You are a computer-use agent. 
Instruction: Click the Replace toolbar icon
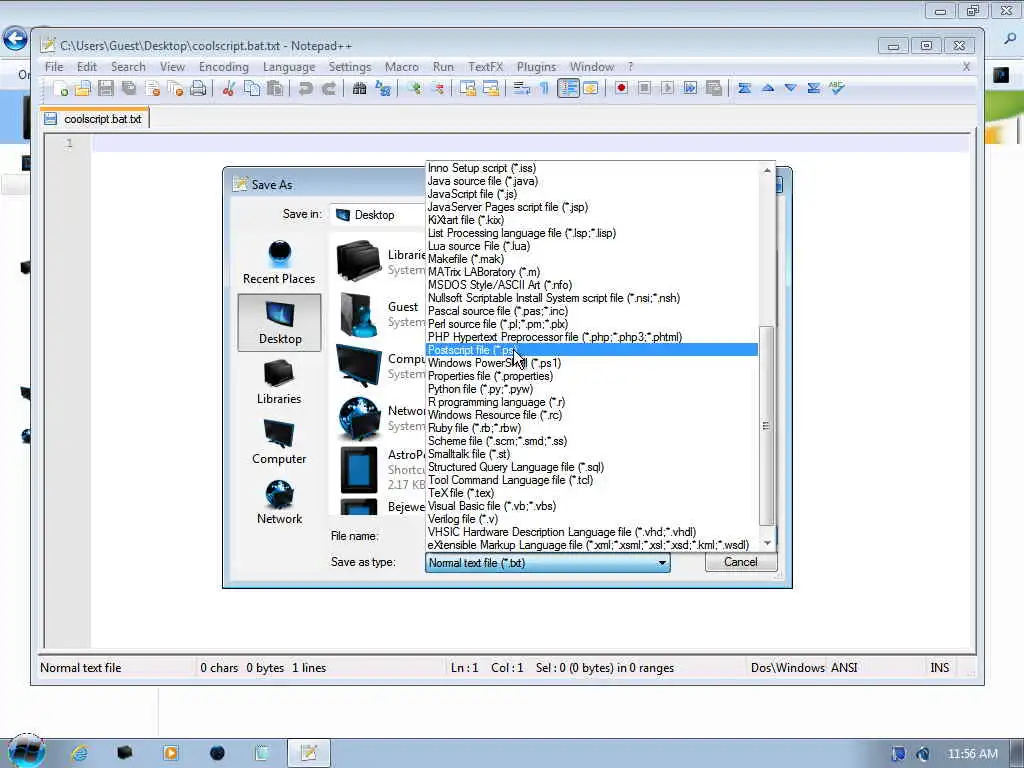[383, 88]
